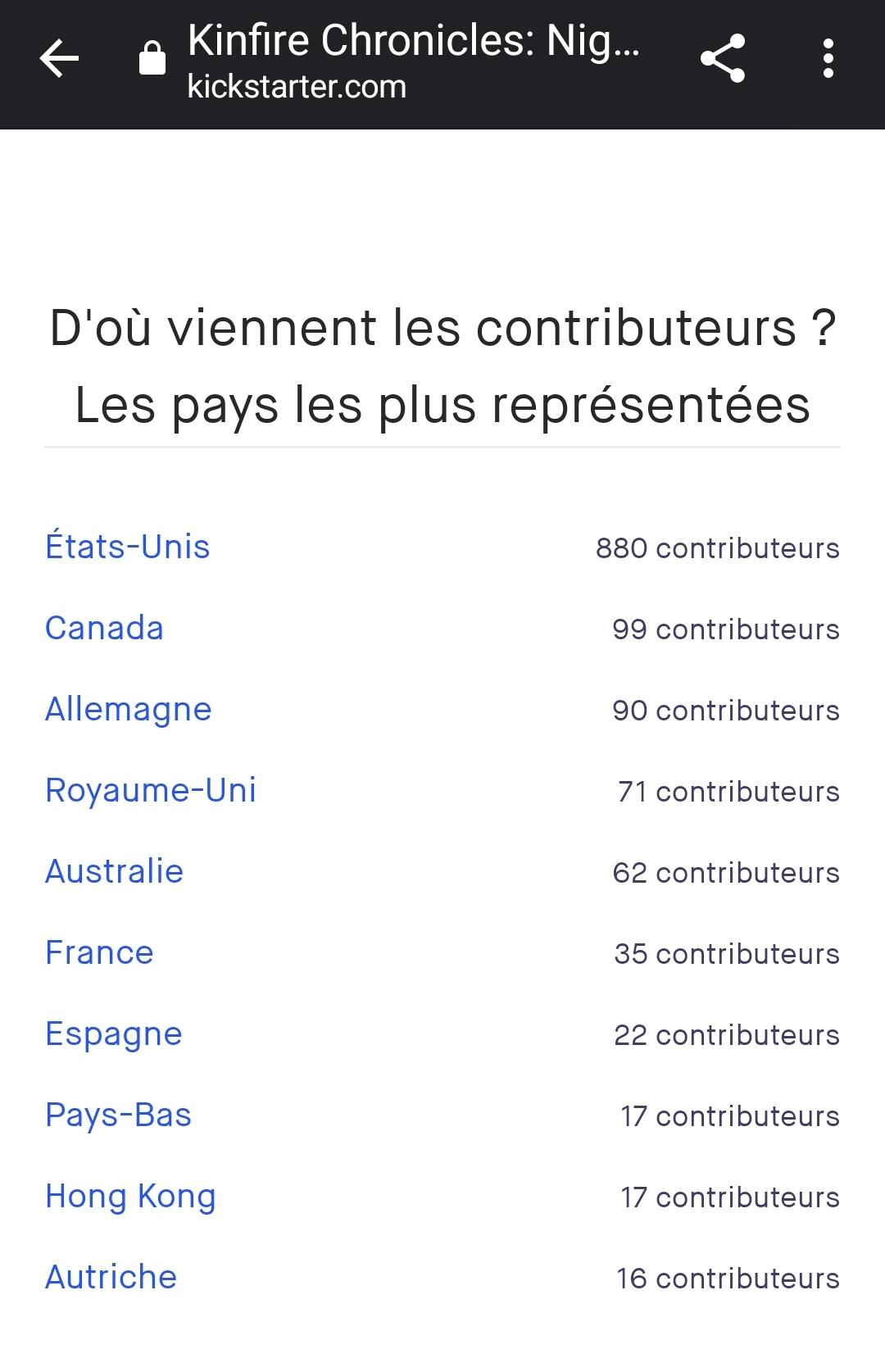Tap the 16 contributeurs count

coord(728,1279)
